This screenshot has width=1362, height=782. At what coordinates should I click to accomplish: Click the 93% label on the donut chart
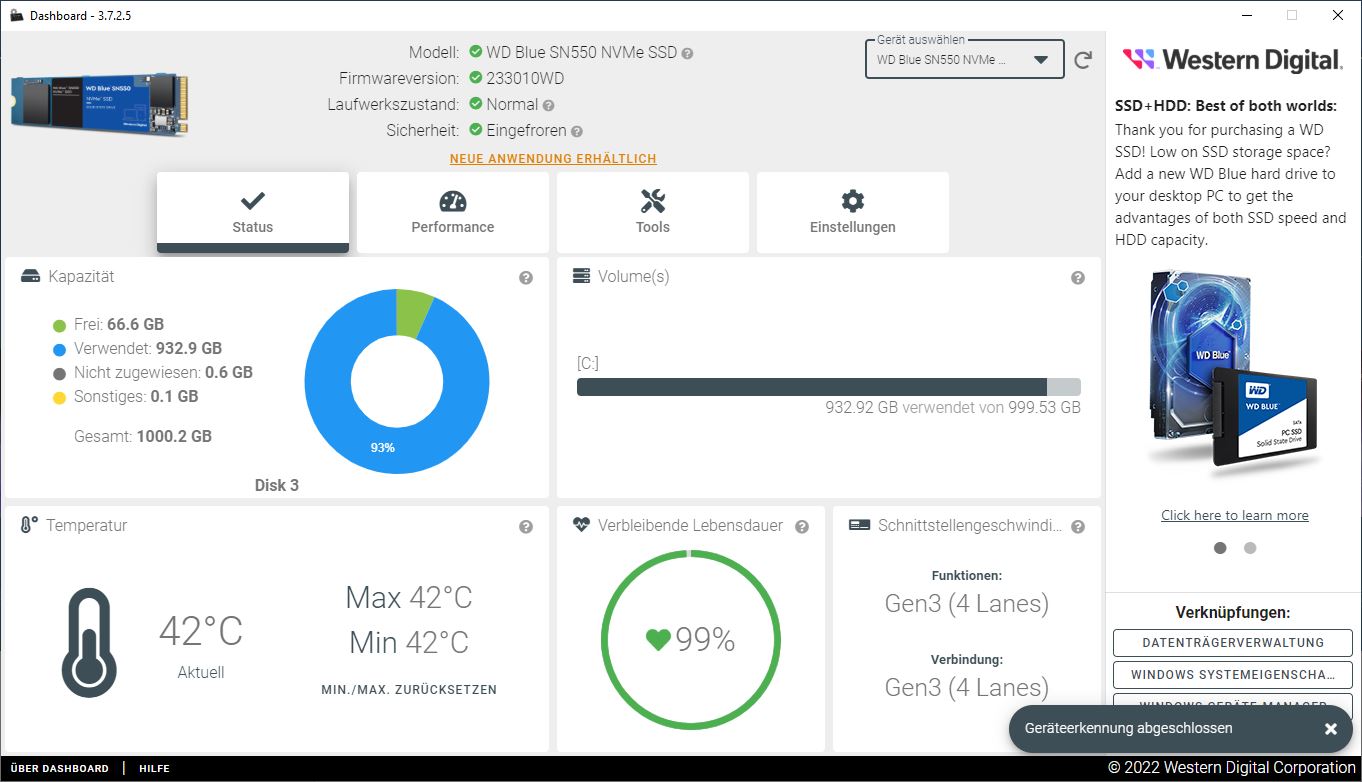383,447
